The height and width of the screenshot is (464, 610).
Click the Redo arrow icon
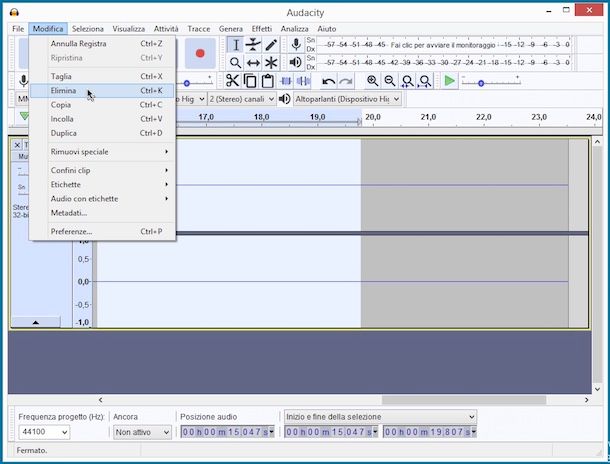point(346,81)
